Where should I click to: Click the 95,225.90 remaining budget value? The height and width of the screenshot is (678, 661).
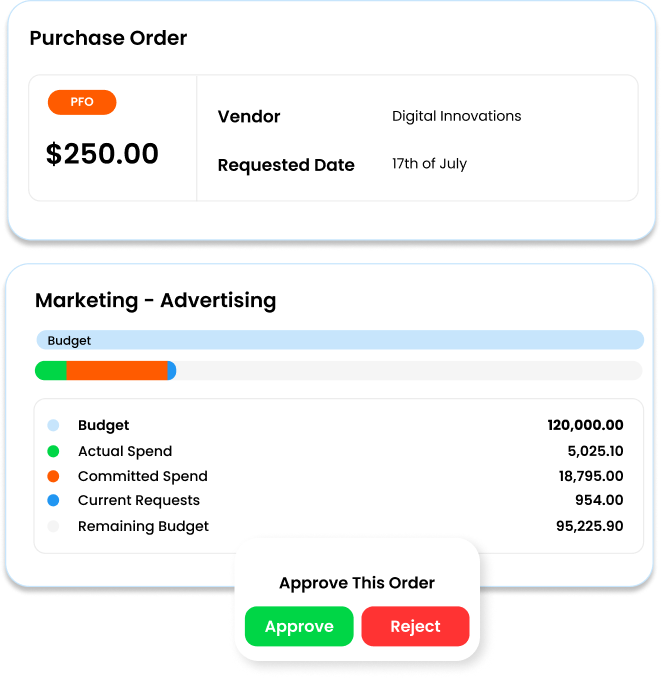(589, 526)
